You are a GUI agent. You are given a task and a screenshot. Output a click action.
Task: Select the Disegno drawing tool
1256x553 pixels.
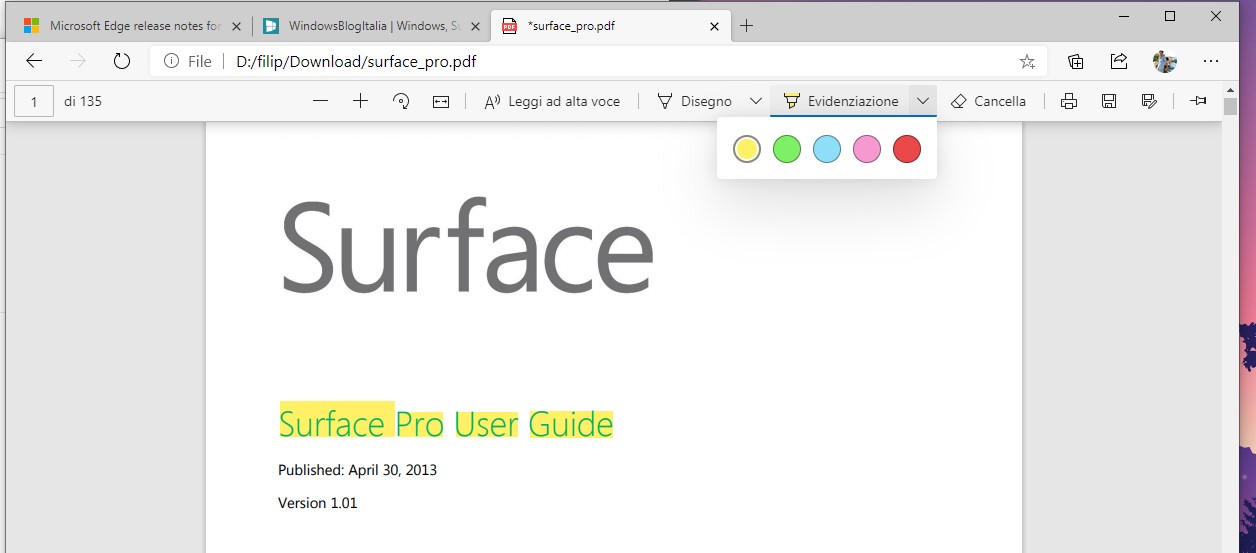(694, 101)
